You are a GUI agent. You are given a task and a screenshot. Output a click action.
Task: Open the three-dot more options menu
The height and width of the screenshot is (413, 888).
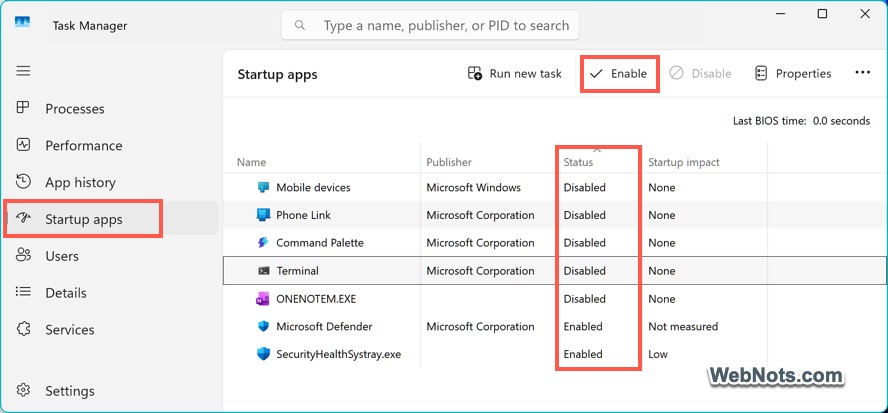pyautogui.click(x=863, y=73)
